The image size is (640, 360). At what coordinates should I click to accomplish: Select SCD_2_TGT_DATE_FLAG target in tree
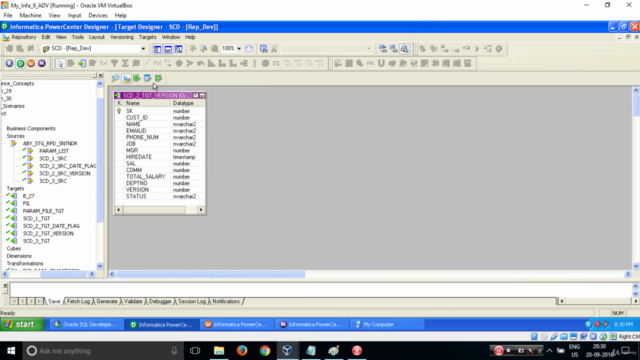tap(51, 226)
